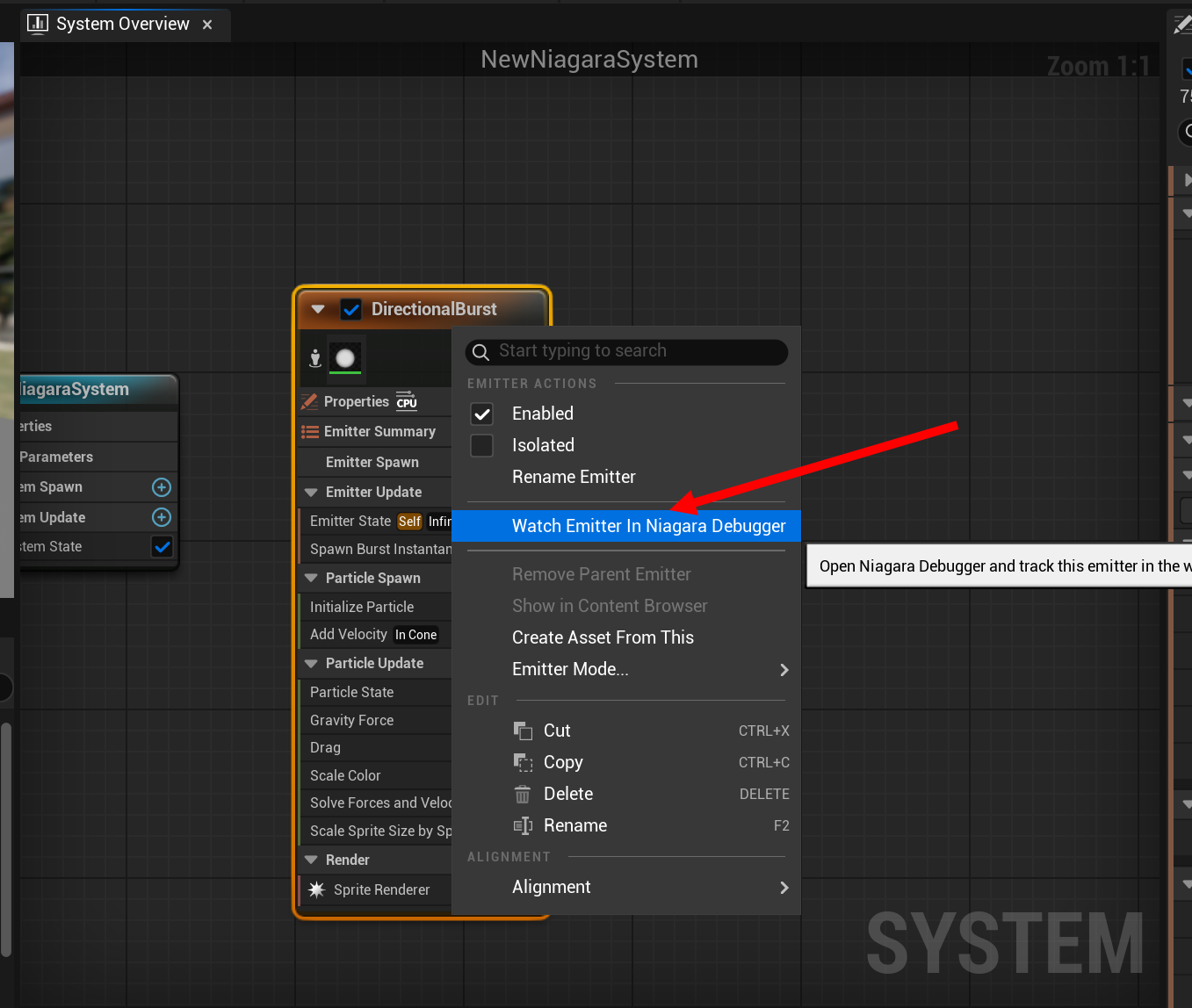The image size is (1192, 1008).
Task: Click the search magnifier icon
Action: pos(480,352)
